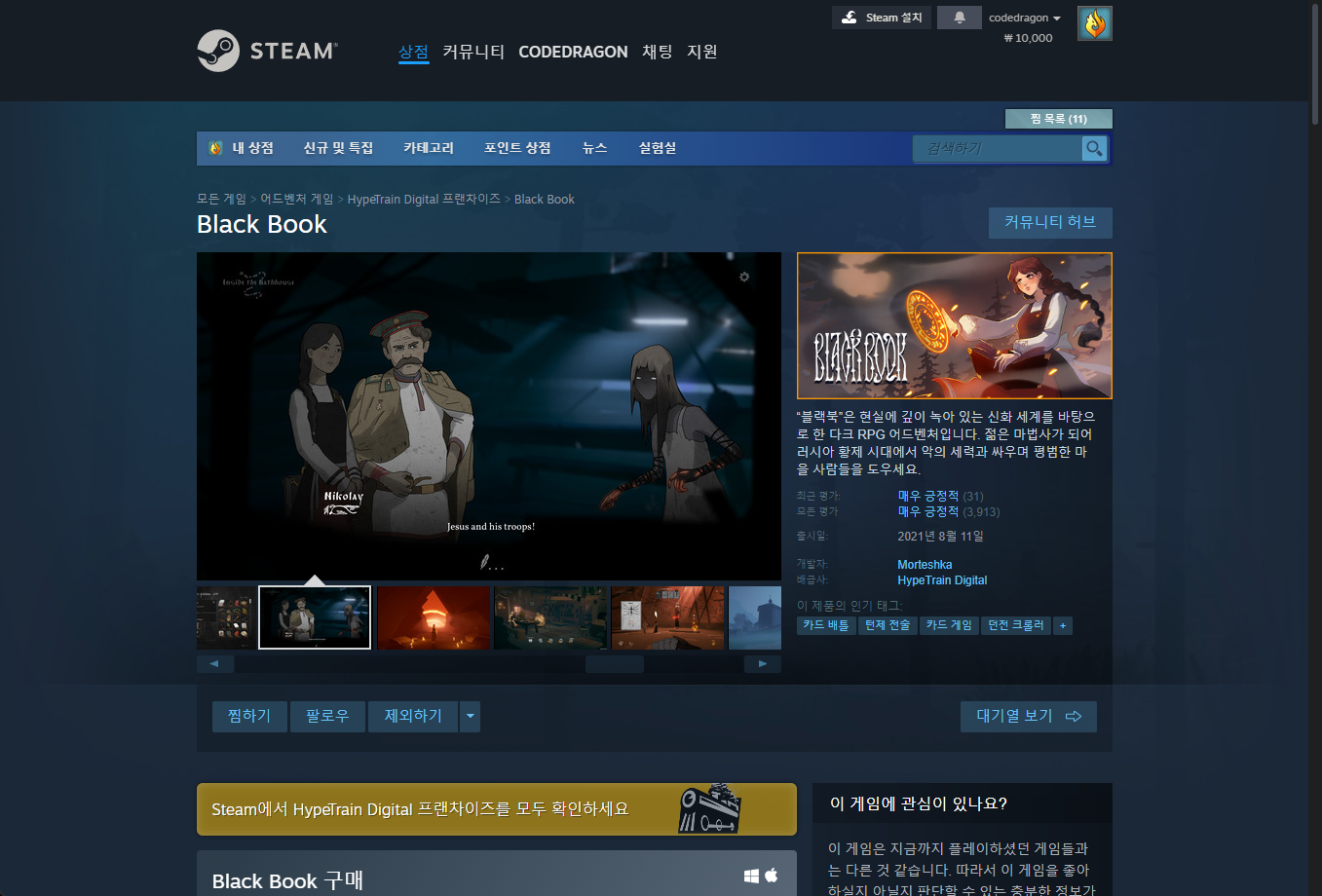Image resolution: width=1322 pixels, height=896 pixels.
Task: Click the 카드 배틀 tag
Action: tap(826, 625)
